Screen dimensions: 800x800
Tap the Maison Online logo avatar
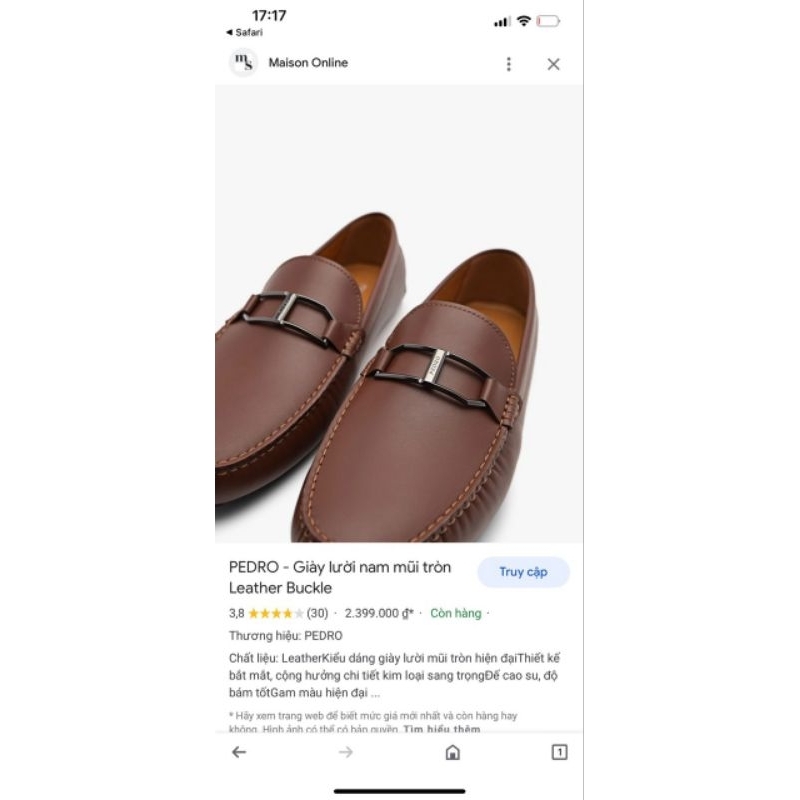click(x=243, y=63)
